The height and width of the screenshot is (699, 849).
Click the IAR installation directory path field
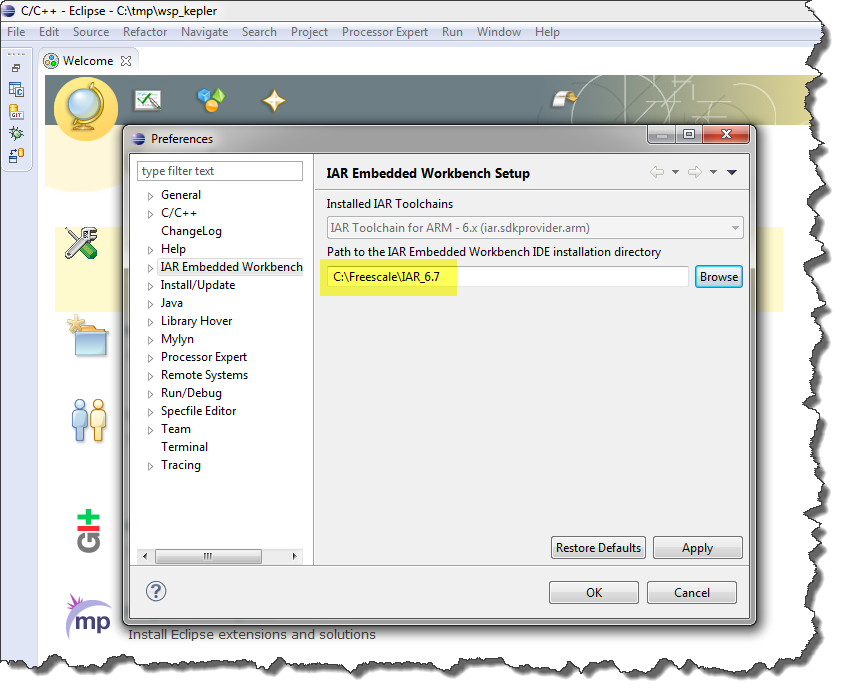coord(508,277)
